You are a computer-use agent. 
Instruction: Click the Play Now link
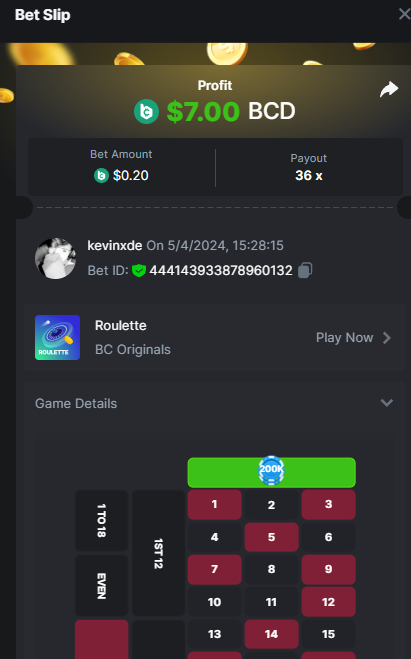click(x=345, y=337)
